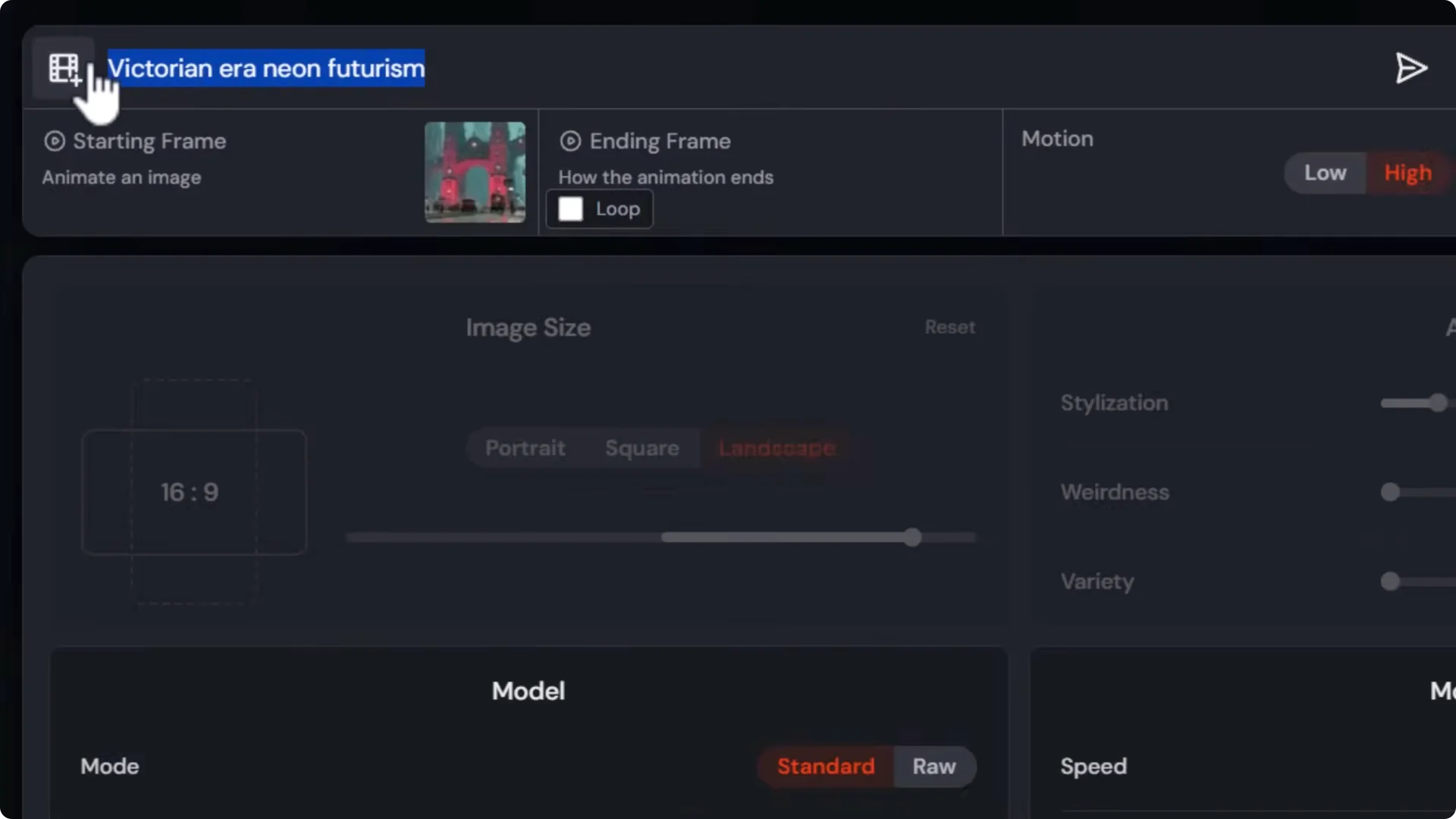Image resolution: width=1456 pixels, height=819 pixels.
Task: Enable the Loop checkbox
Action: 570,209
